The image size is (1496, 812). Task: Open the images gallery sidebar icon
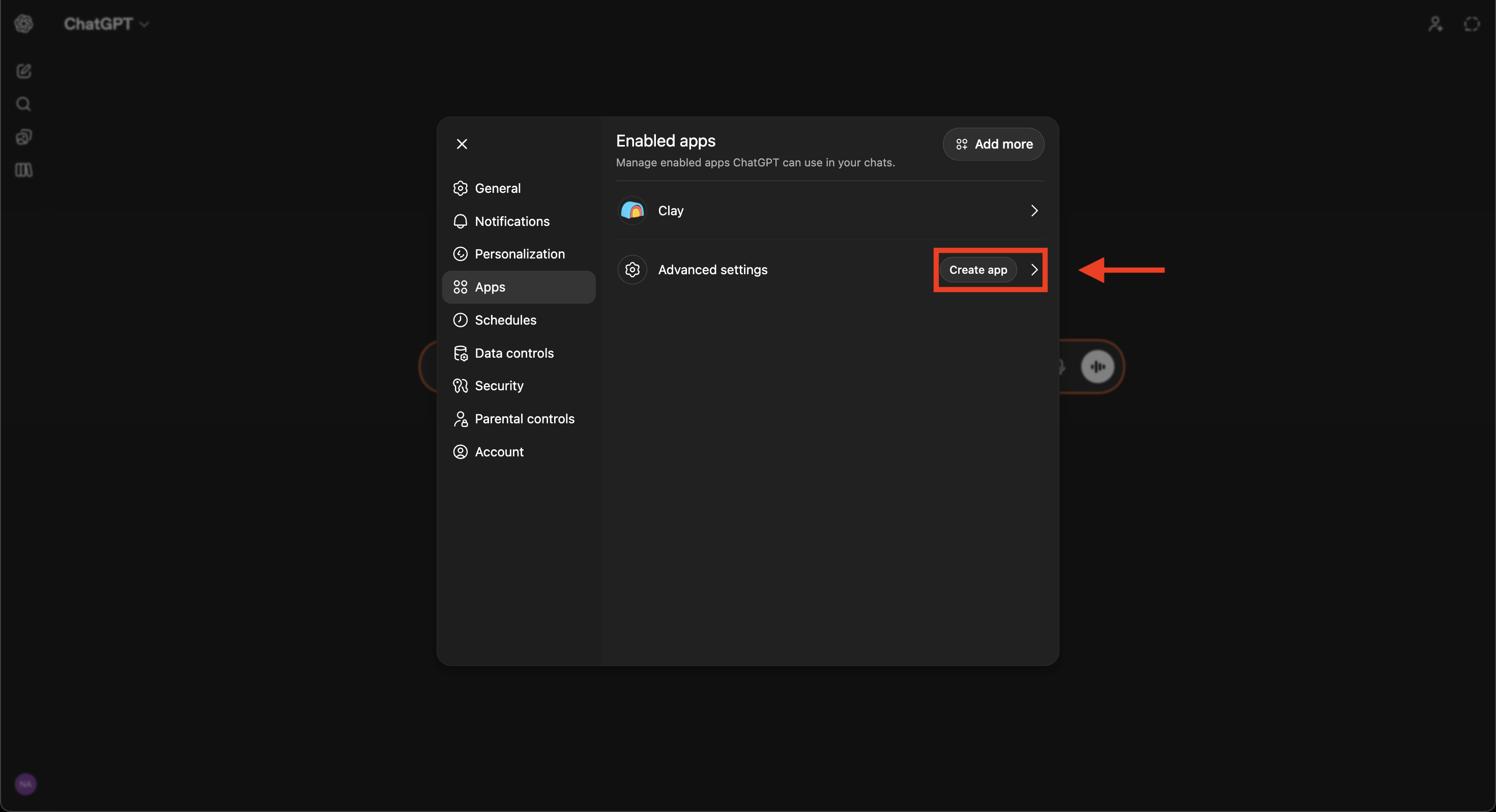click(x=24, y=137)
